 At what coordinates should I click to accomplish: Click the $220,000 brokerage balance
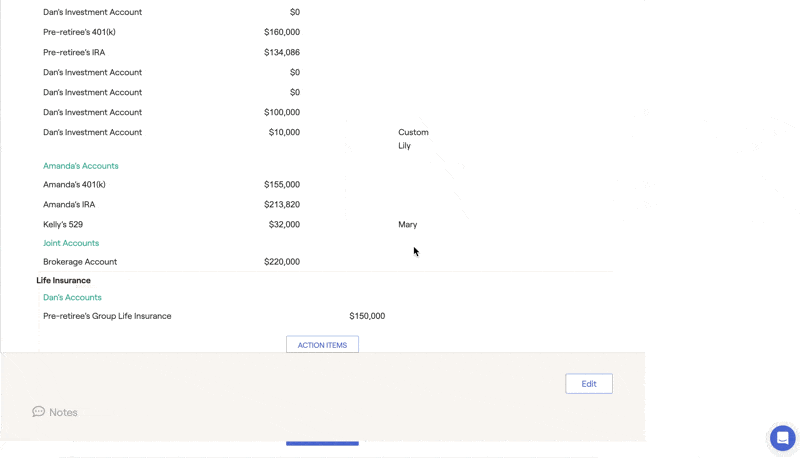tap(282, 262)
